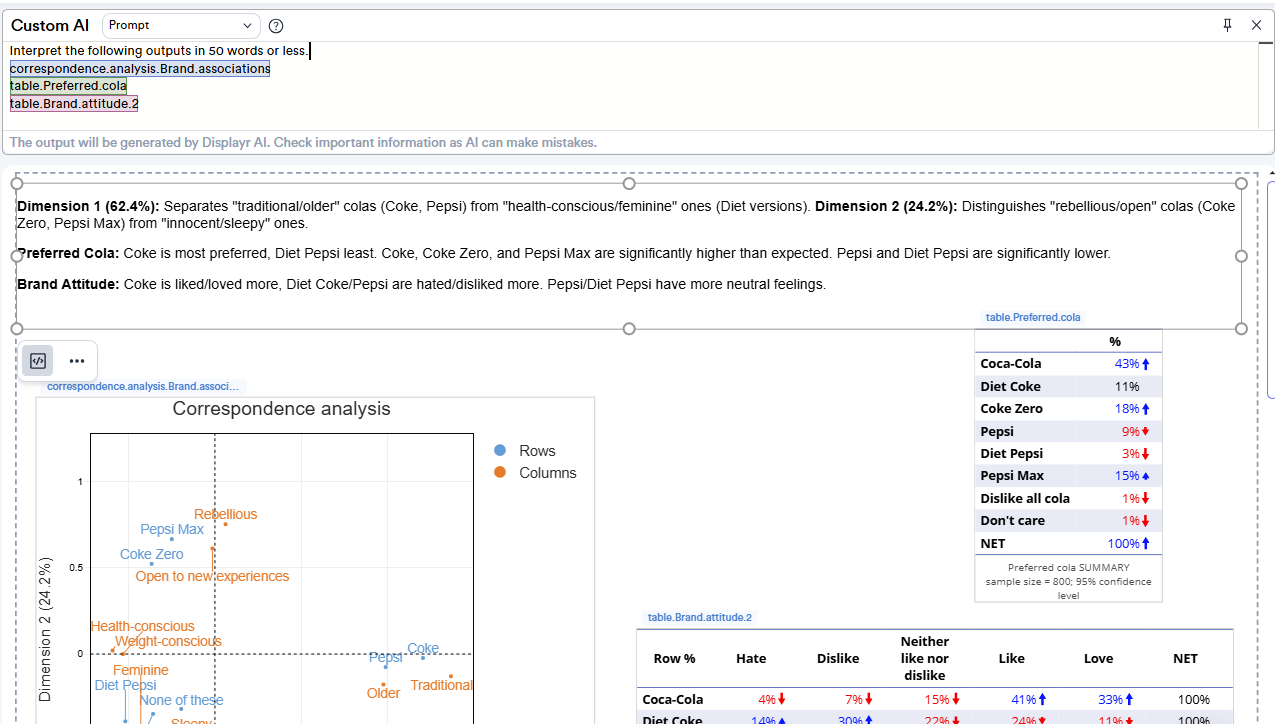This screenshot has width=1275, height=724.
Task: Open the Prompt dropdown menu
Action: (181, 25)
